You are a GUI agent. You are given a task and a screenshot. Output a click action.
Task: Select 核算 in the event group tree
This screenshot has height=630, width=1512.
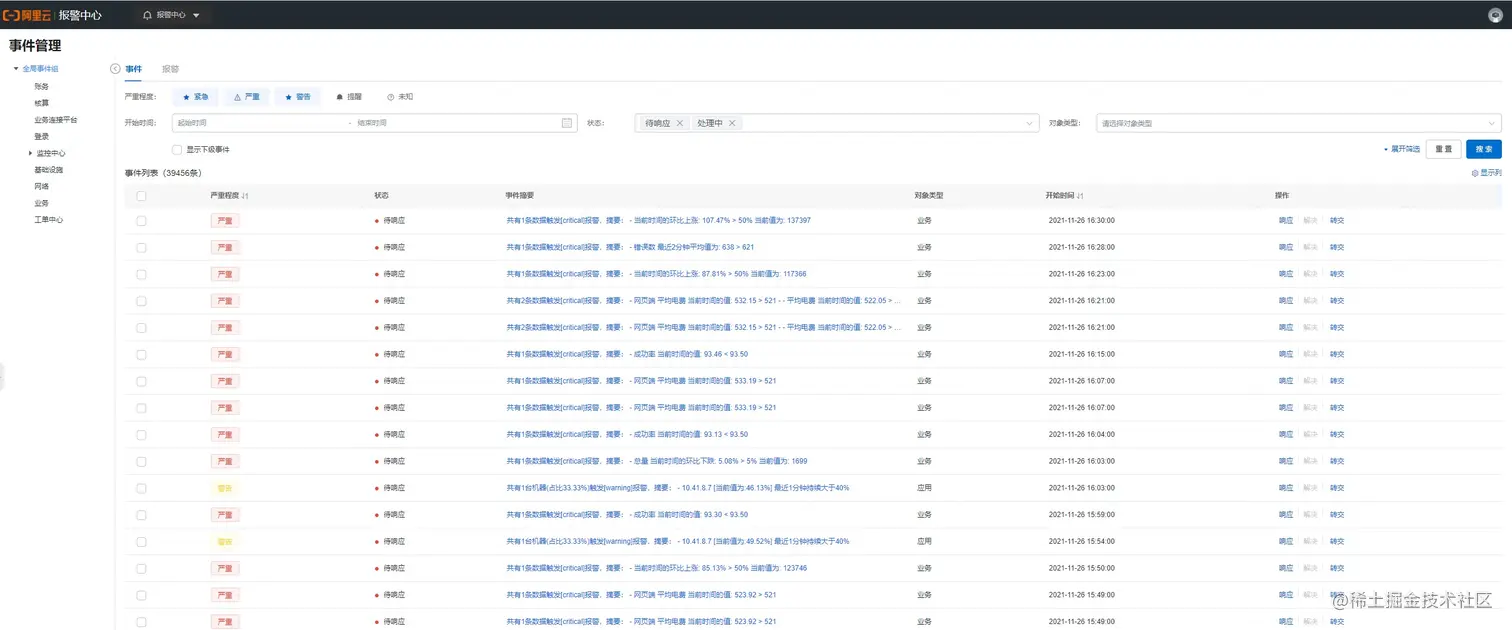pos(41,103)
